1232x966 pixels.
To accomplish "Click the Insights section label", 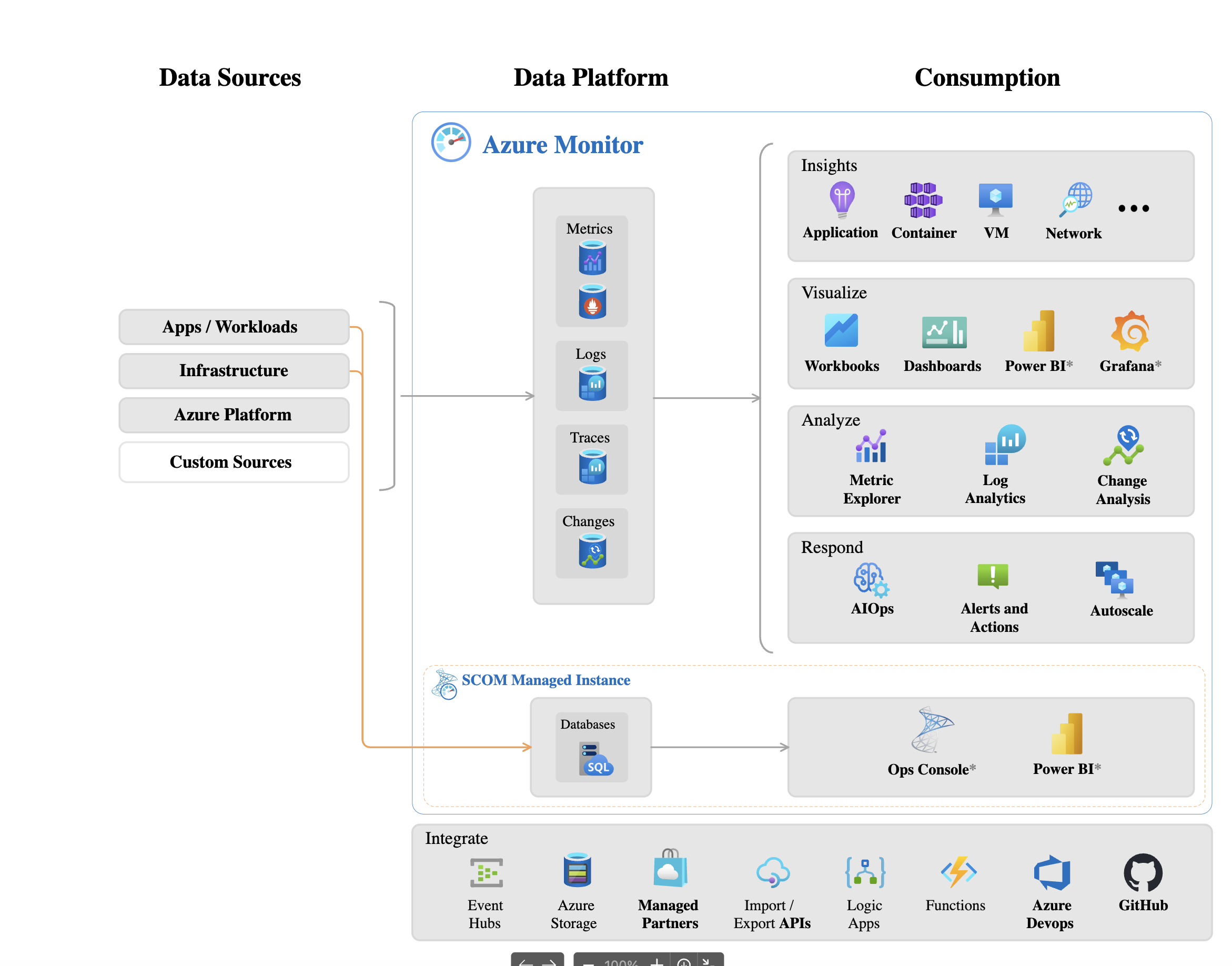I will (829, 165).
